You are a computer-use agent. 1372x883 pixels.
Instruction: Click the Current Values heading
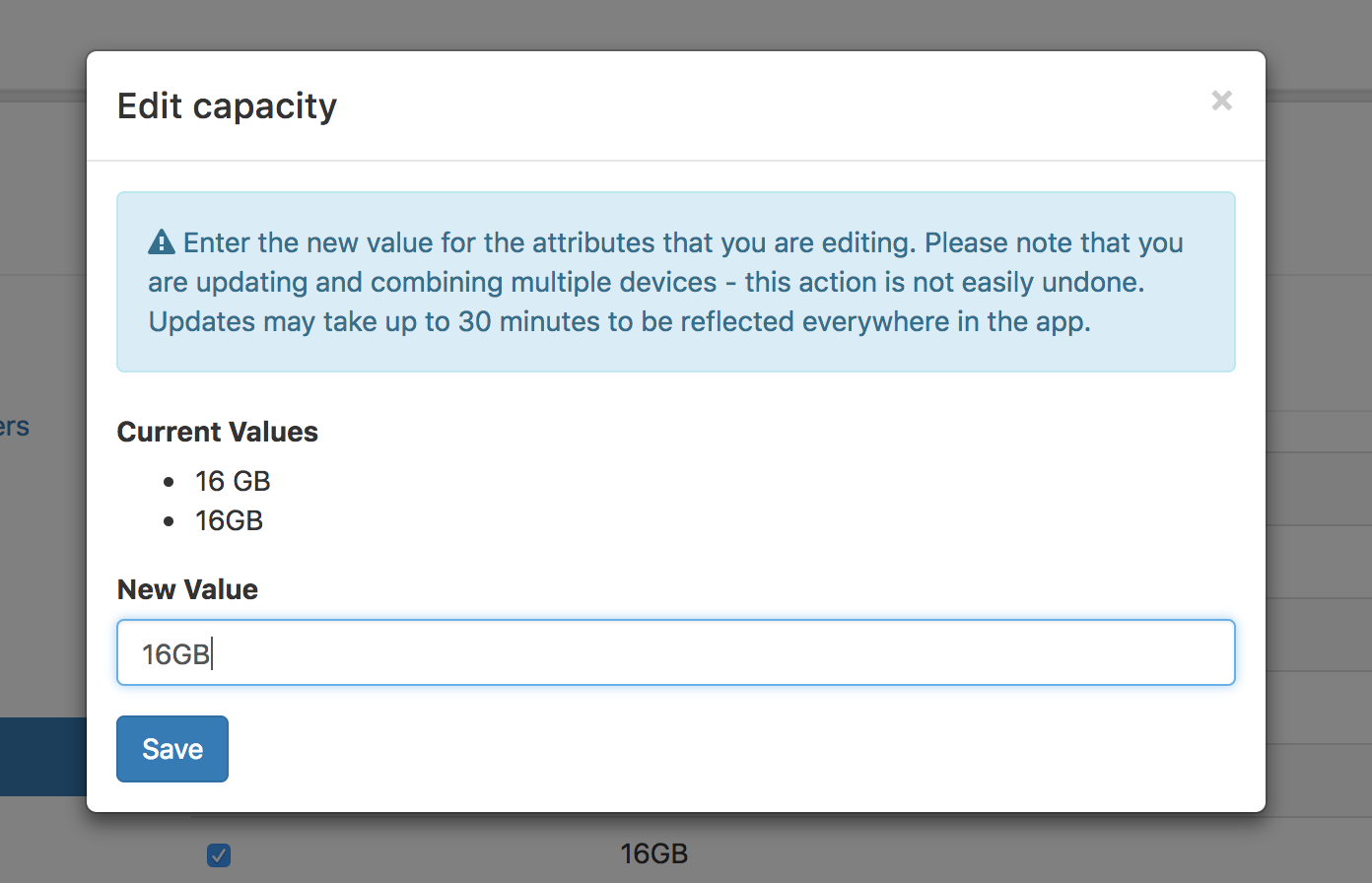tap(218, 432)
